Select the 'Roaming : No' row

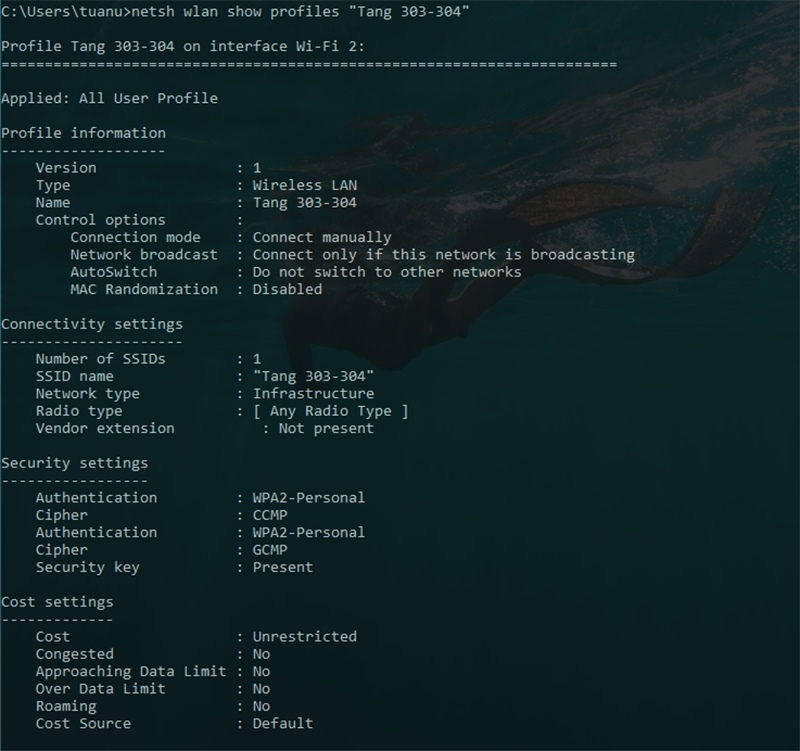tap(153, 706)
